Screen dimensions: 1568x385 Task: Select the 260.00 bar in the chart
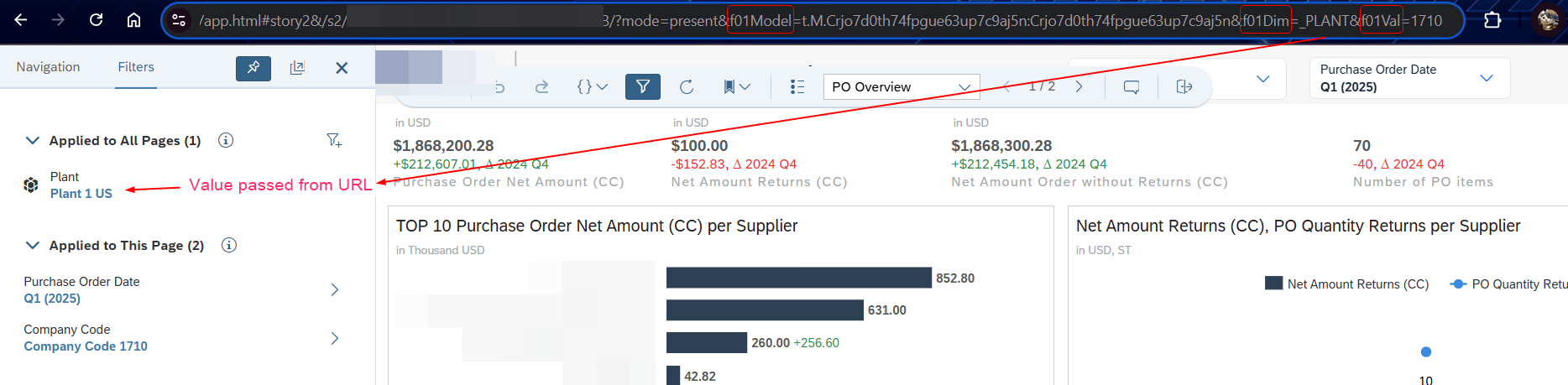point(707,342)
